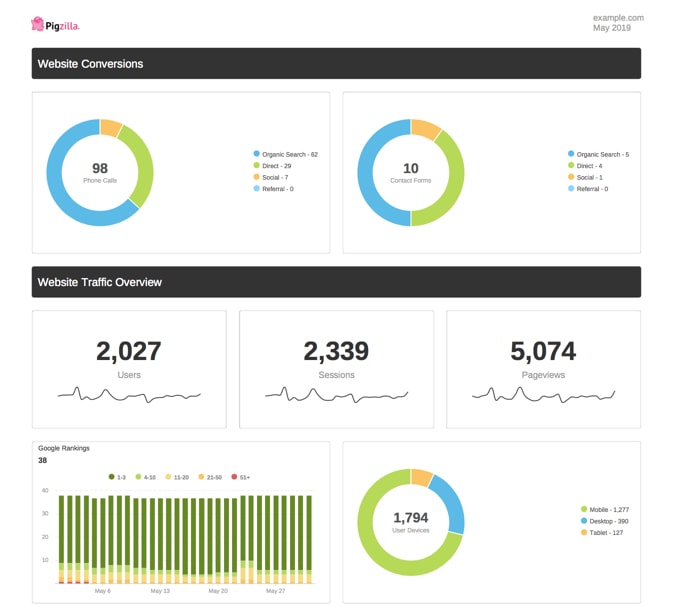Click the May 2019 date label
Image resolution: width=674 pixels, height=607 pixels.
(612, 28)
